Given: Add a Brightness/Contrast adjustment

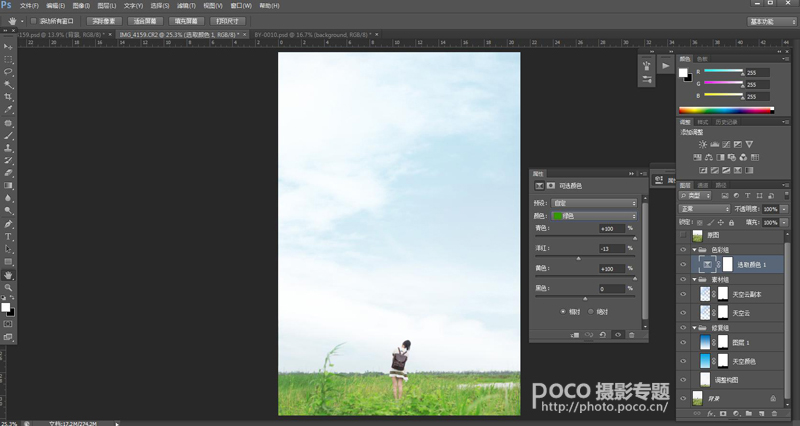Looking at the screenshot, I should [x=703, y=144].
